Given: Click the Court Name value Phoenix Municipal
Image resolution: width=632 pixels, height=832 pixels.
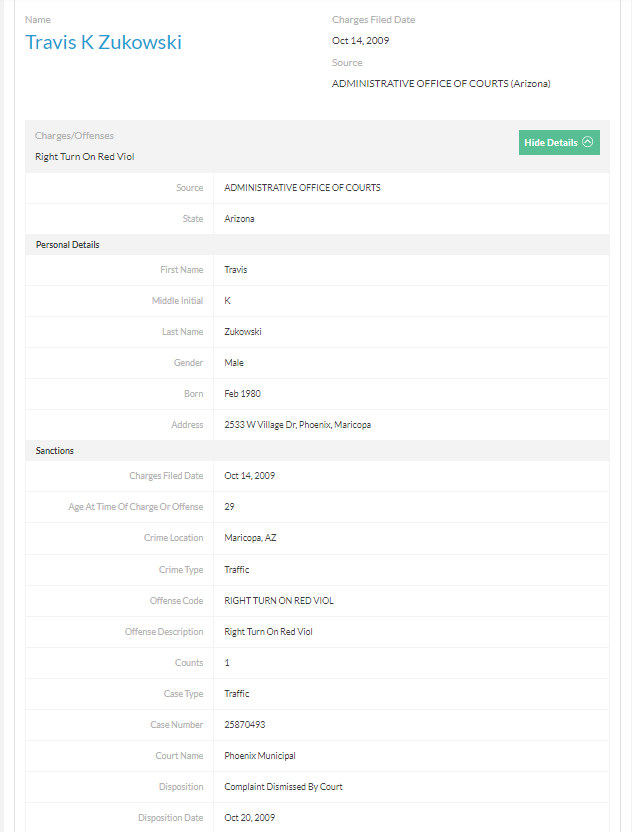Looking at the screenshot, I should 260,755.
